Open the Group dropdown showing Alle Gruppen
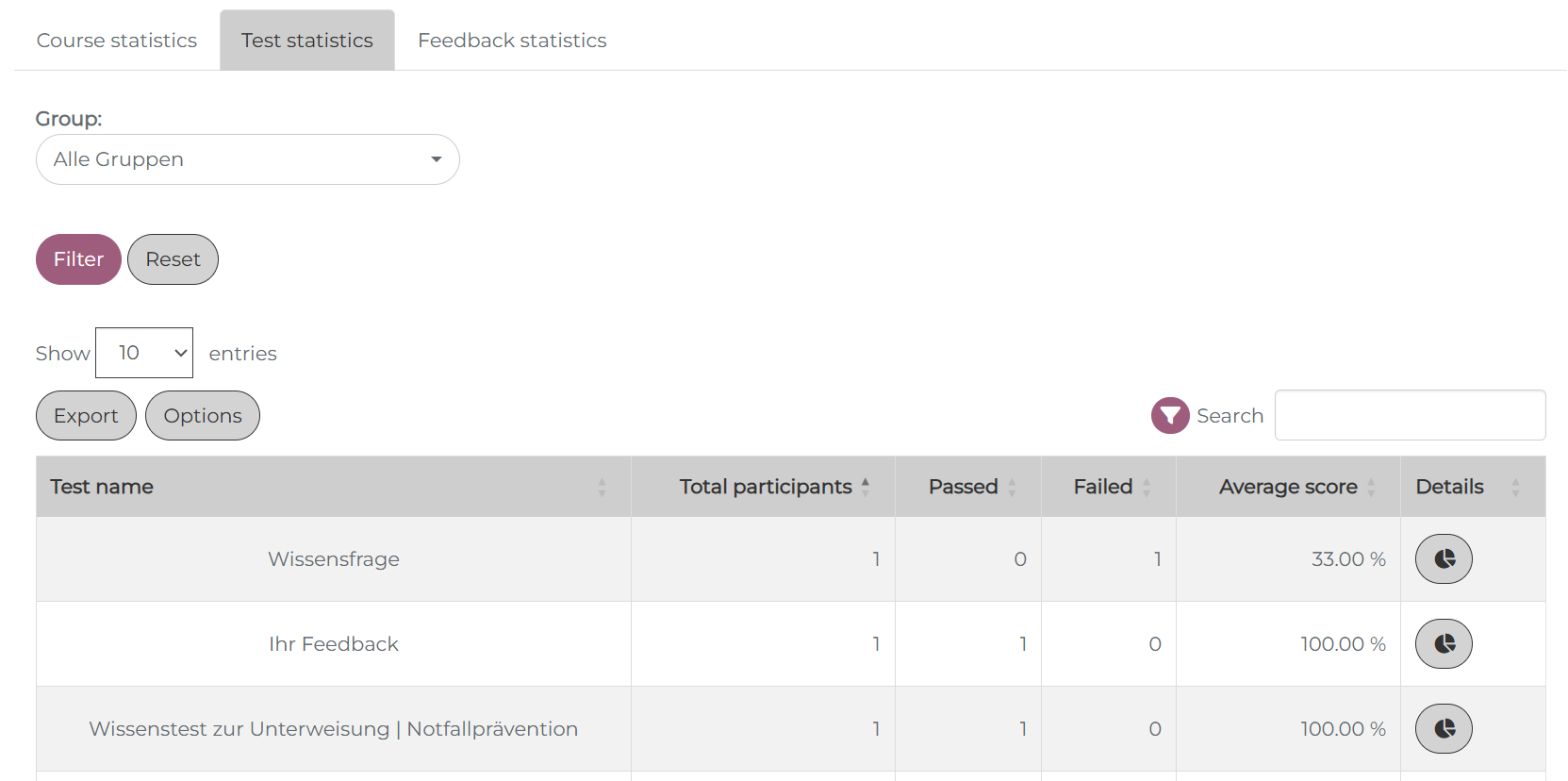The height and width of the screenshot is (781, 1568). coord(247,159)
